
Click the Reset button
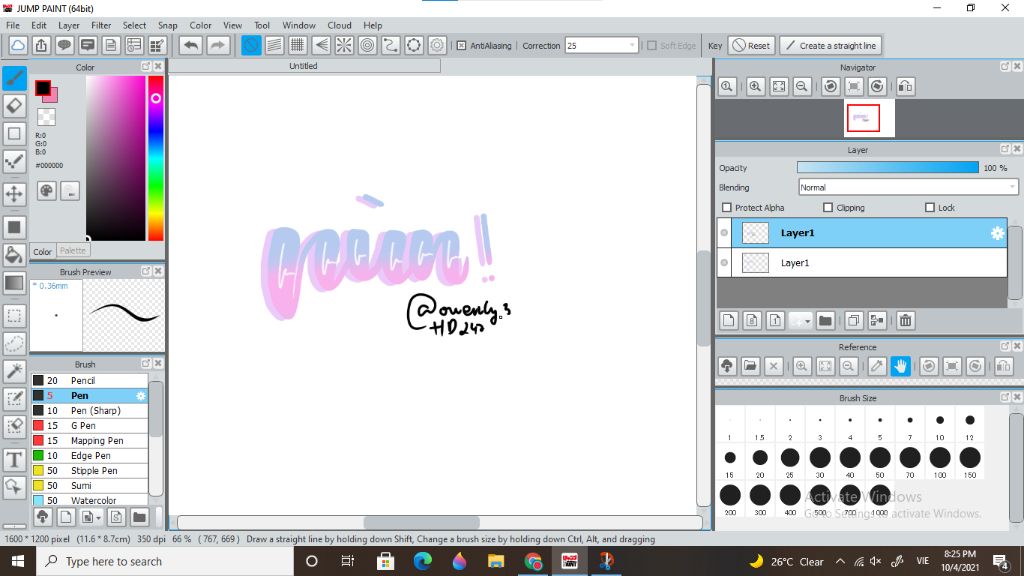click(751, 46)
